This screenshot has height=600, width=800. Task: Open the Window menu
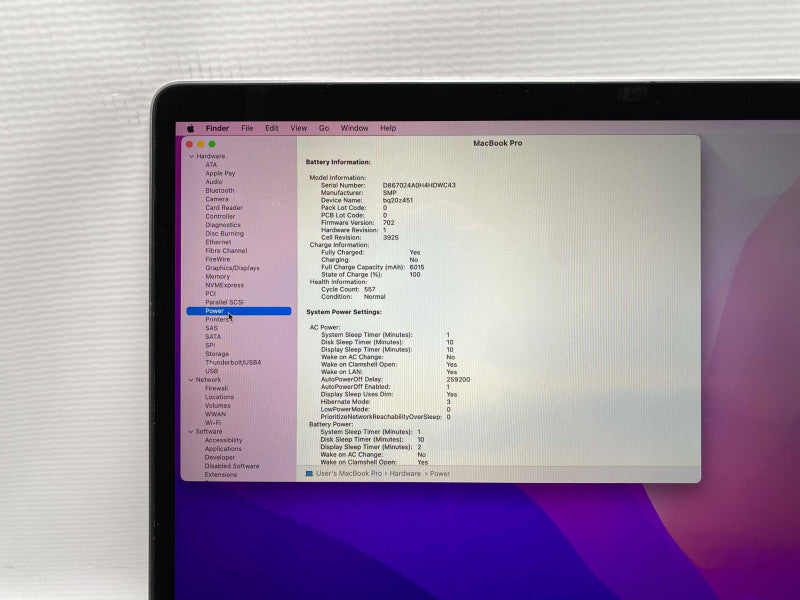point(354,128)
